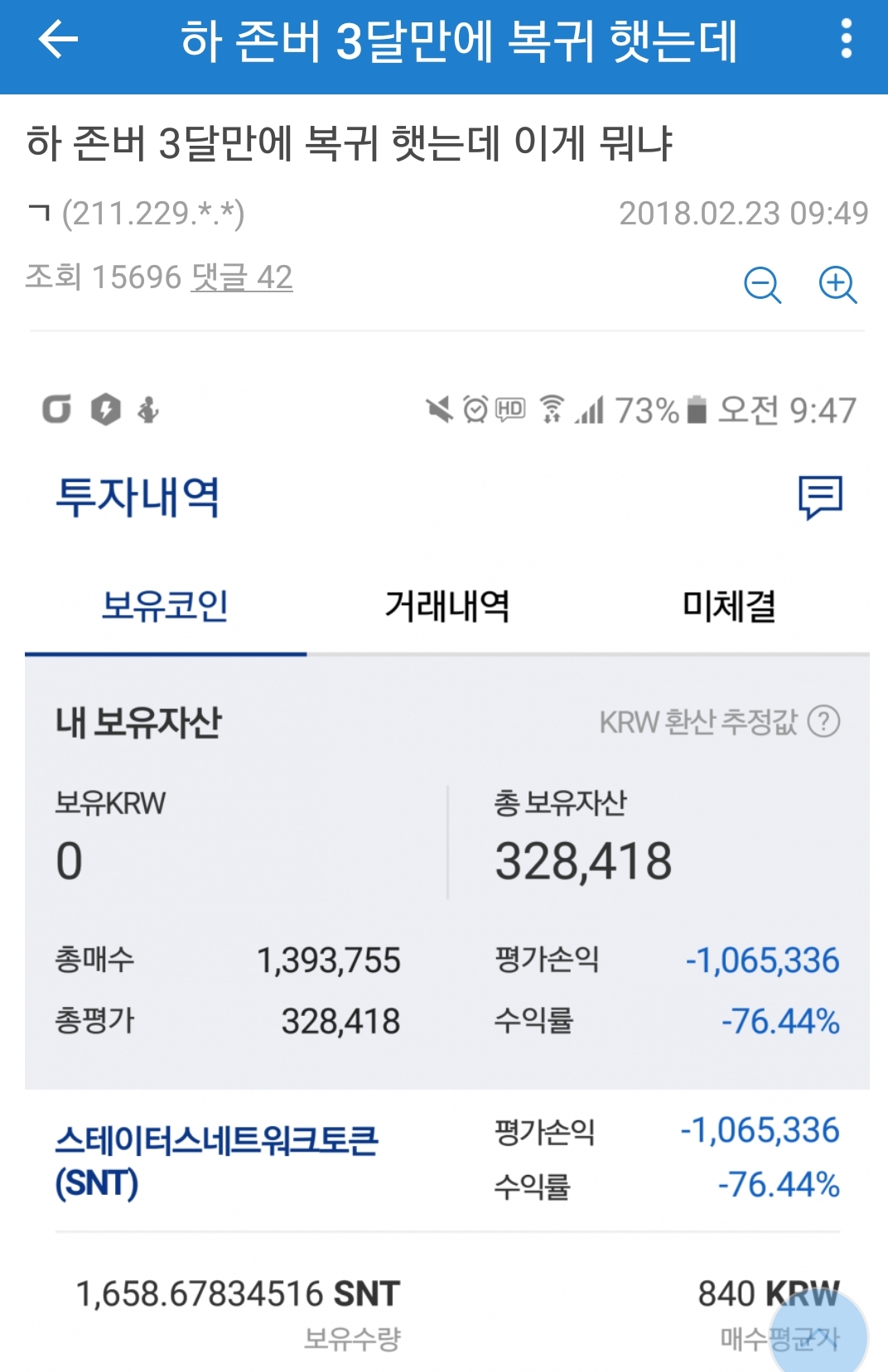Tap the back arrow in header
Viewport: 888px width, 1372px height.
coord(57,40)
